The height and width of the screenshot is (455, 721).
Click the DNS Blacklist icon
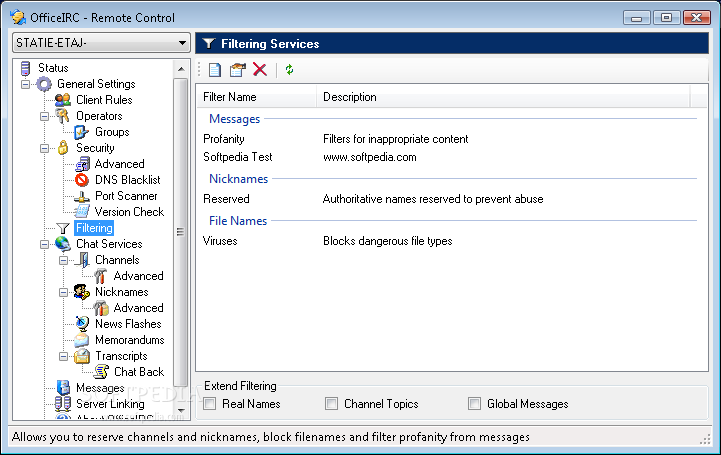click(x=82, y=180)
